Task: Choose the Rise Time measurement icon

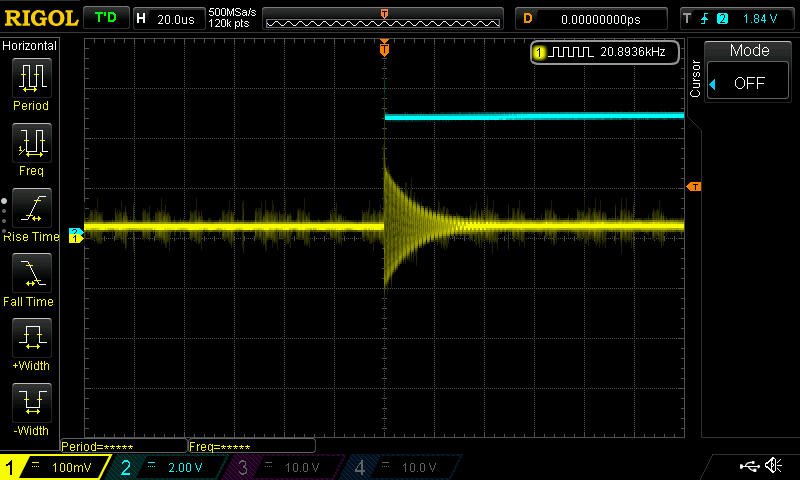Action: coord(31,209)
